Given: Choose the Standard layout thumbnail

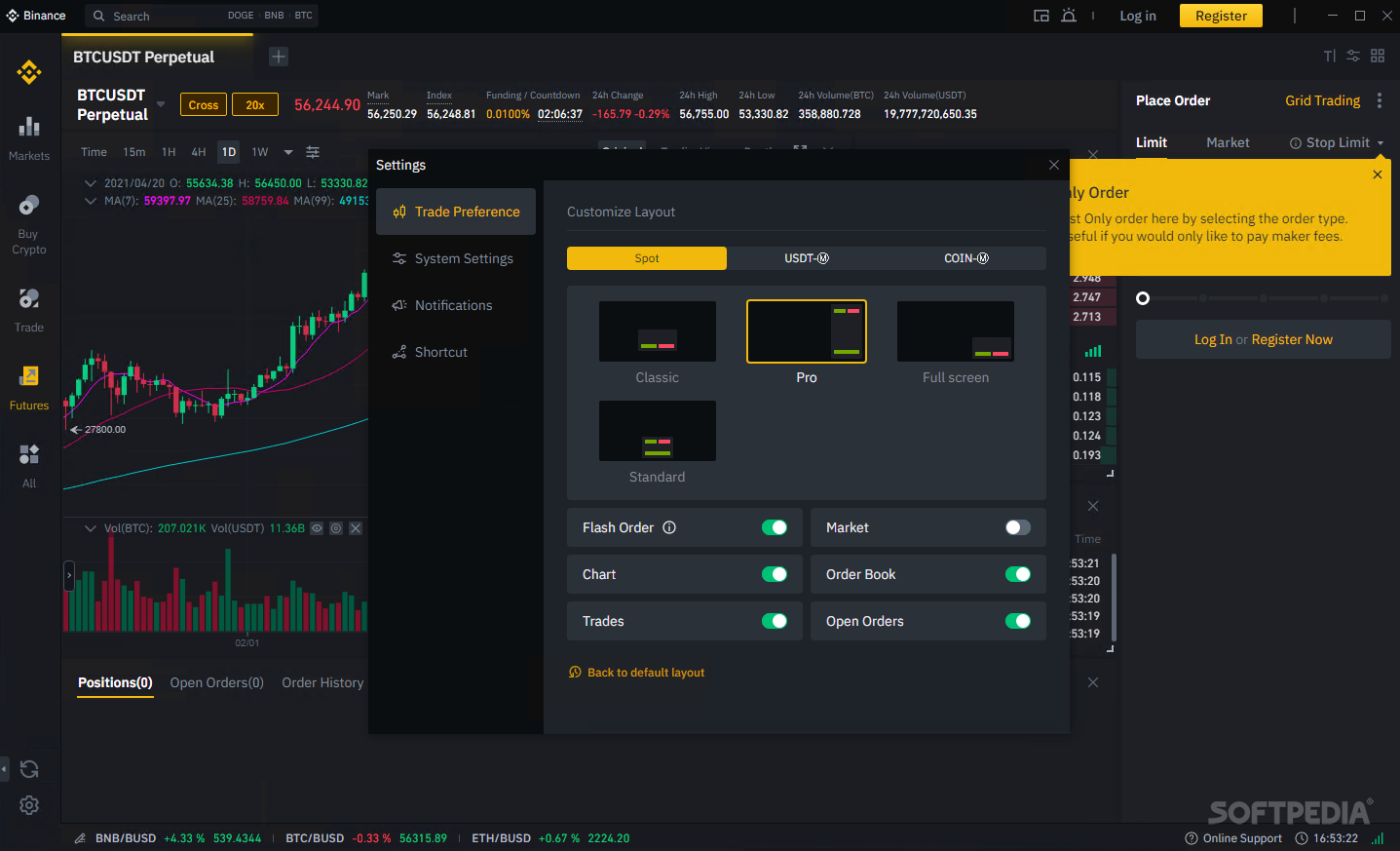Looking at the screenshot, I should tap(658, 431).
